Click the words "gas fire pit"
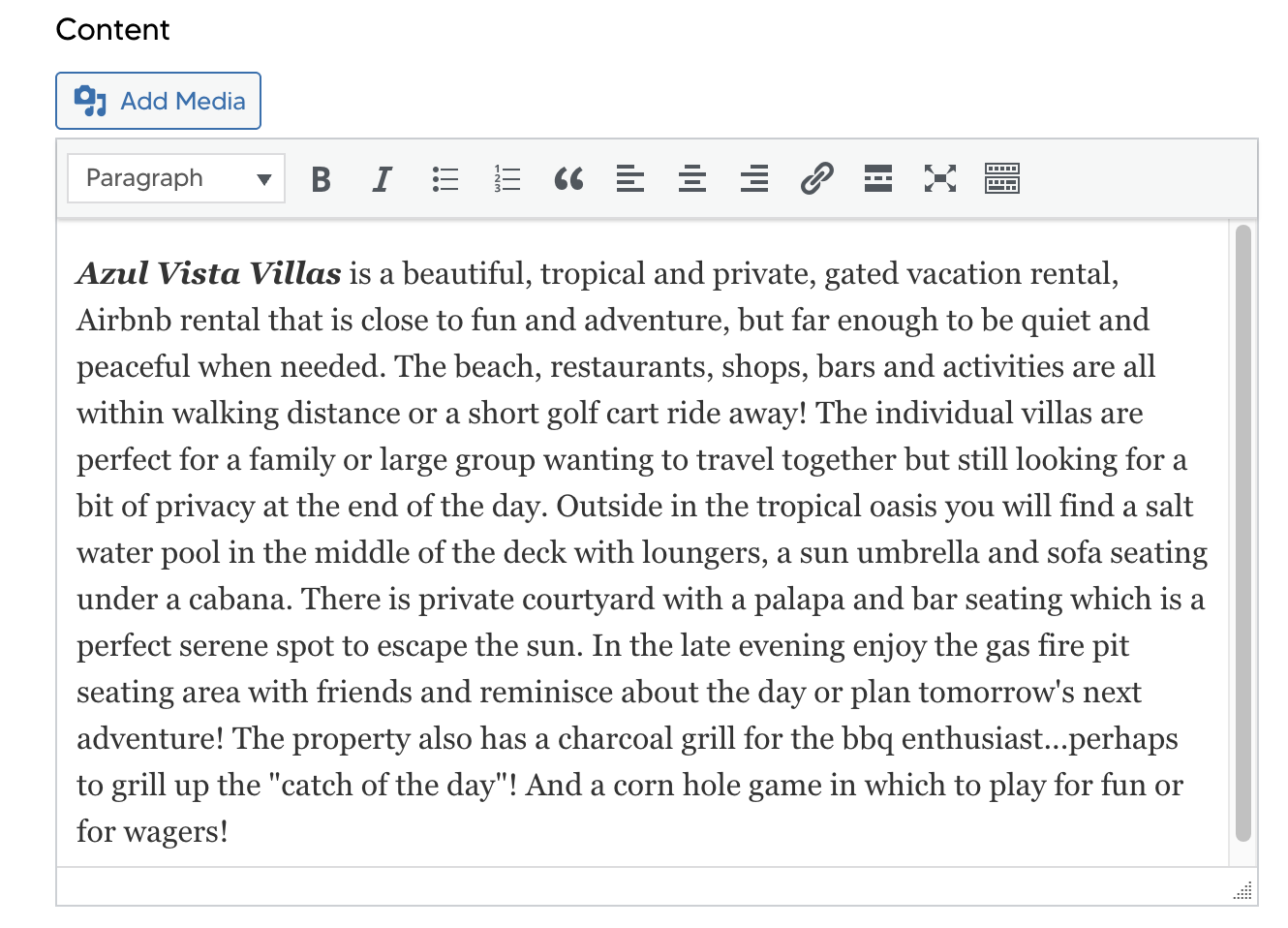Image resolution: width=1288 pixels, height=928 pixels. (x=1058, y=646)
